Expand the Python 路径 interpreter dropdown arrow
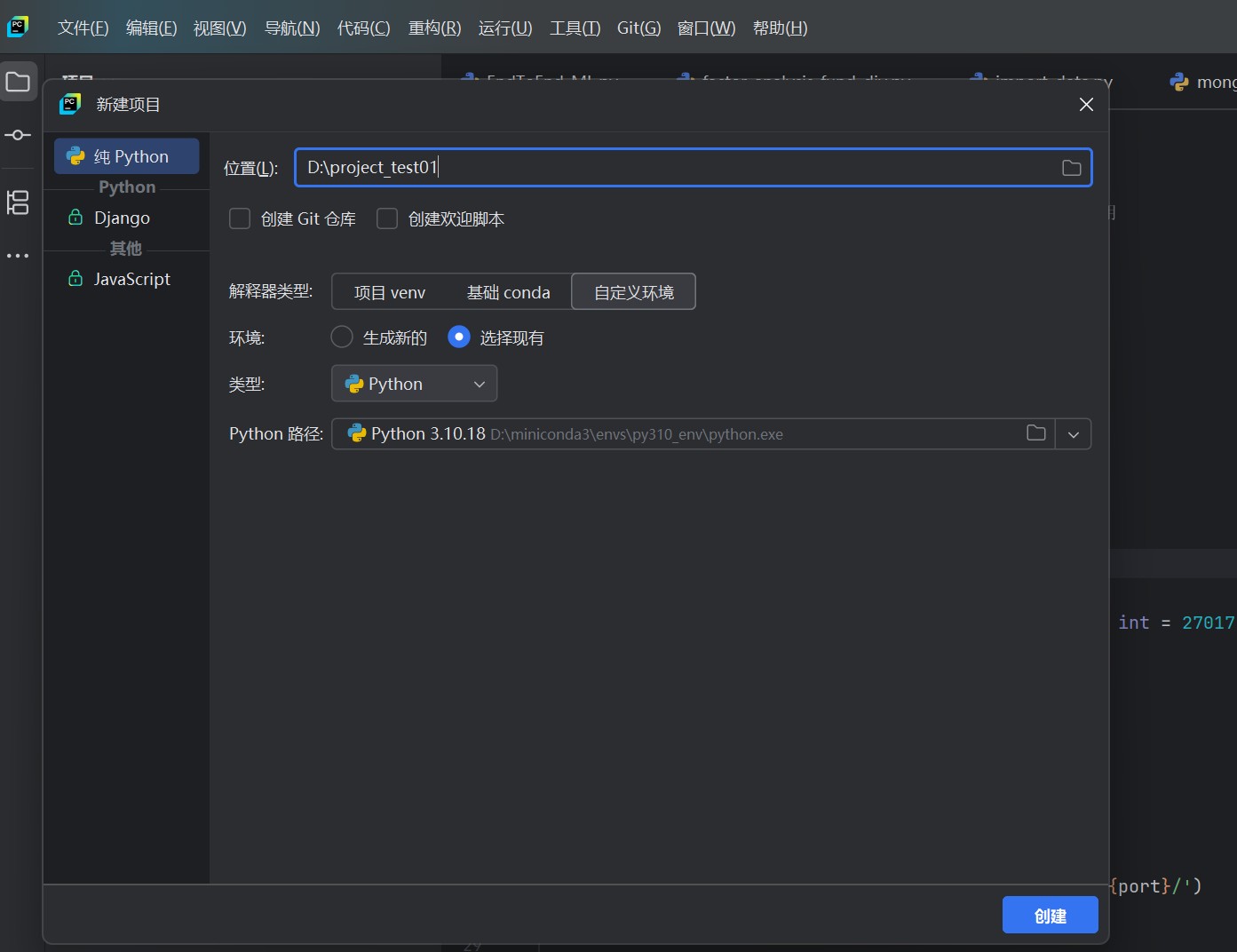This screenshot has width=1237, height=952. tap(1074, 434)
